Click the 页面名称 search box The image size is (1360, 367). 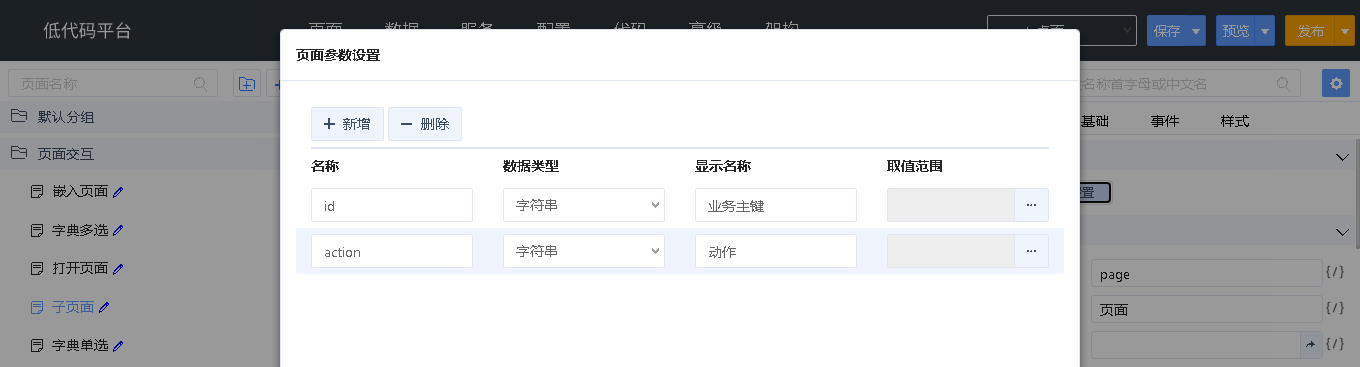coord(113,84)
